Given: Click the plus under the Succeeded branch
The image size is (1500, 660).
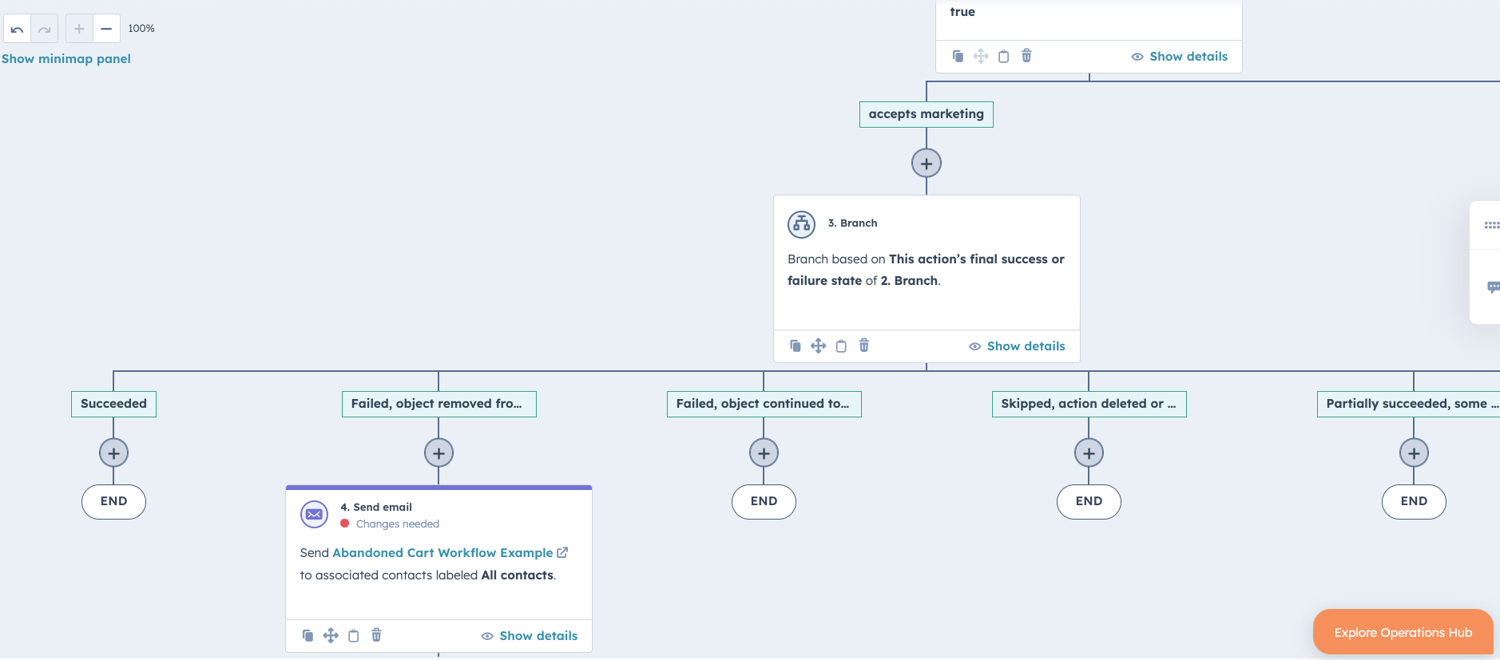Looking at the screenshot, I should coord(113,452).
